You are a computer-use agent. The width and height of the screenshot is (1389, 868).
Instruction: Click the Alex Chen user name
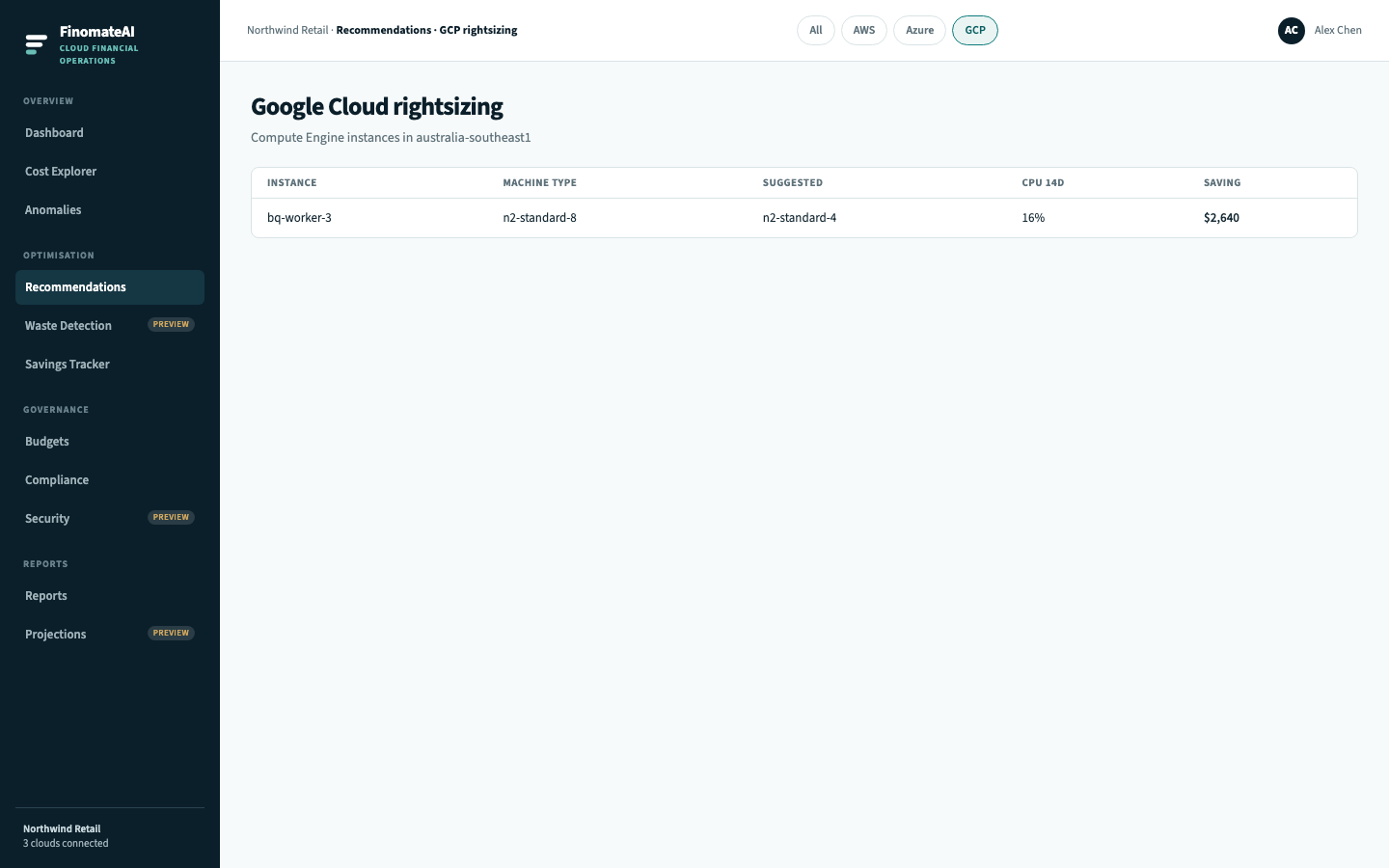(x=1338, y=31)
